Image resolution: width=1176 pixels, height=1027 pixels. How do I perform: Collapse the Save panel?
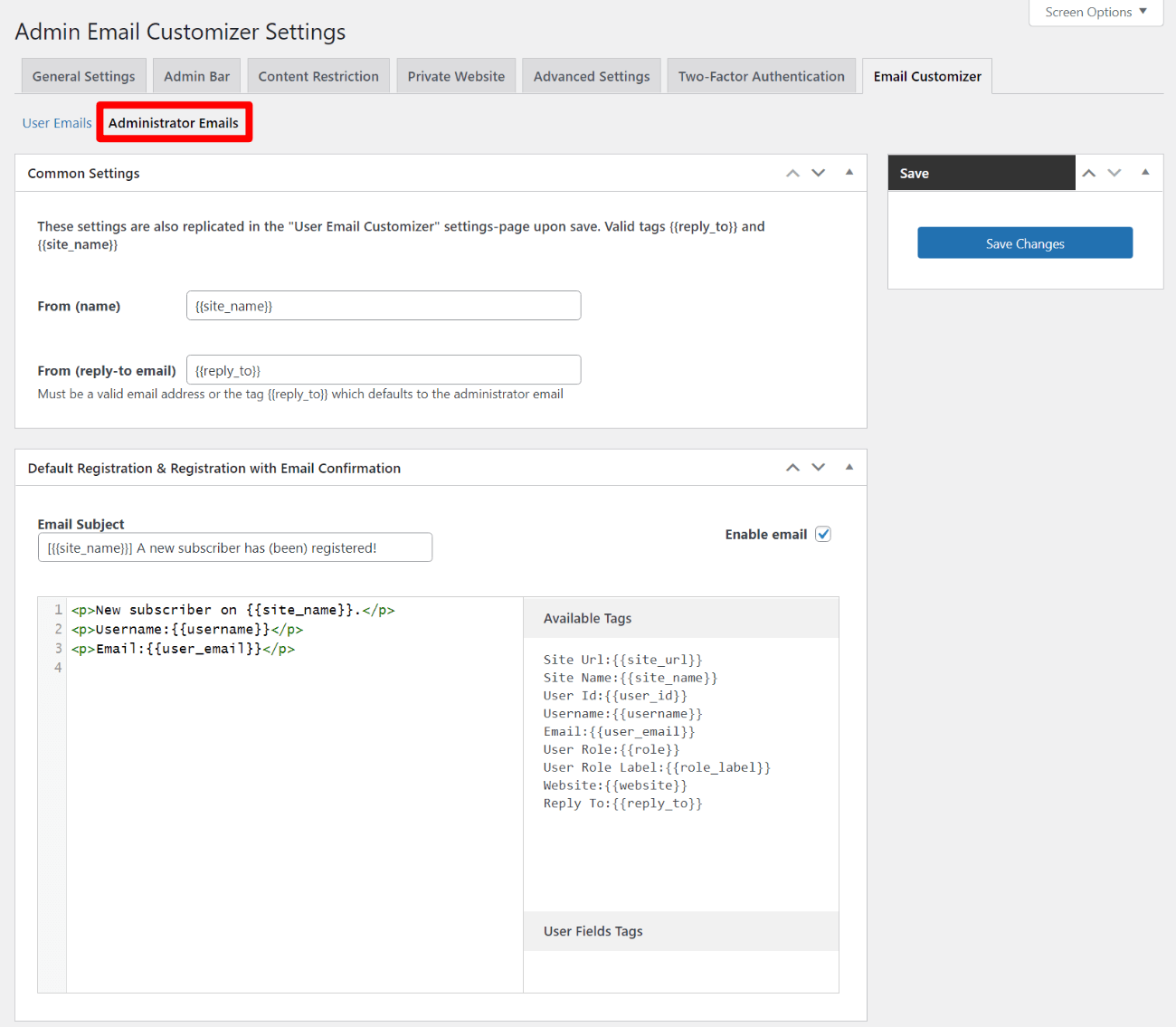click(x=1145, y=172)
